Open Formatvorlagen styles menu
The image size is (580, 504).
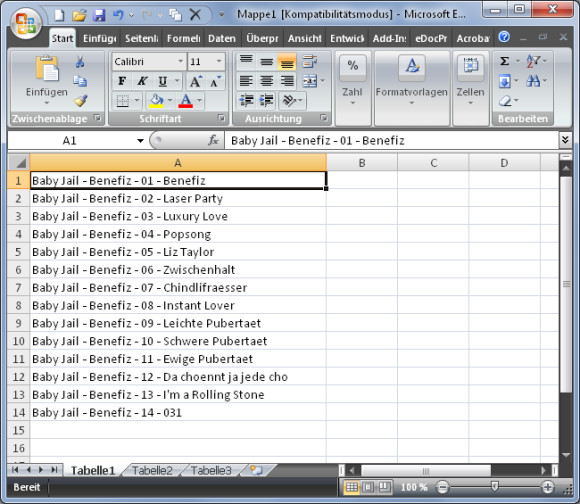(412, 88)
